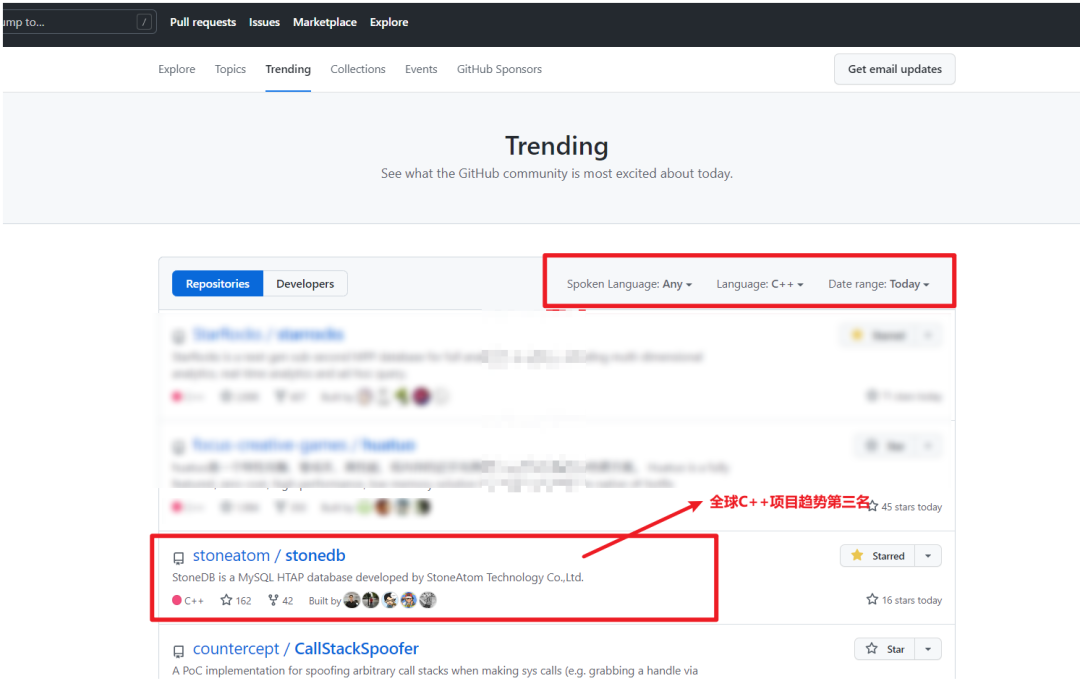
Task: Click the last contributor avatar of stonedb
Action: click(428, 600)
